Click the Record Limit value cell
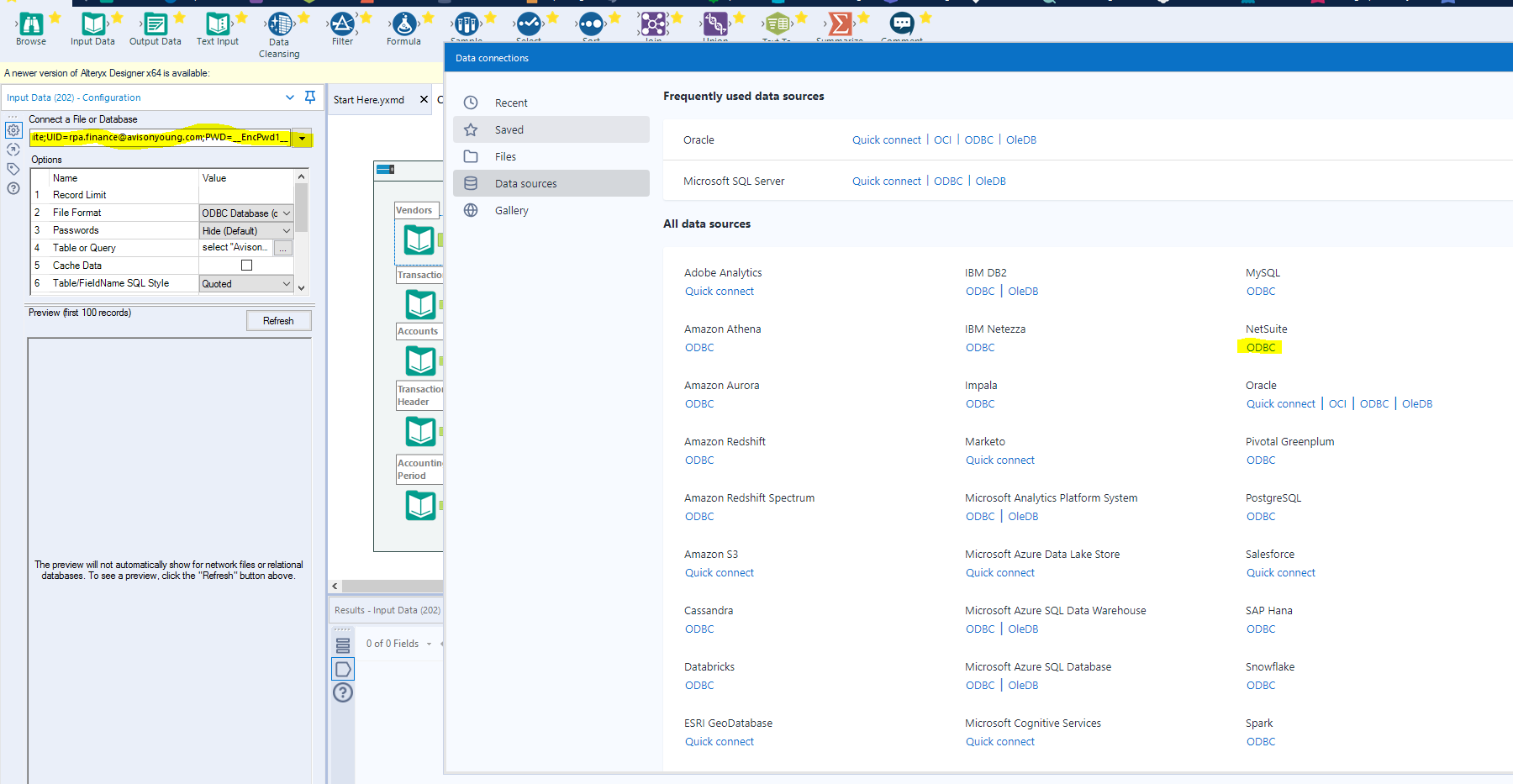This screenshot has height=784, width=1513. click(246, 195)
